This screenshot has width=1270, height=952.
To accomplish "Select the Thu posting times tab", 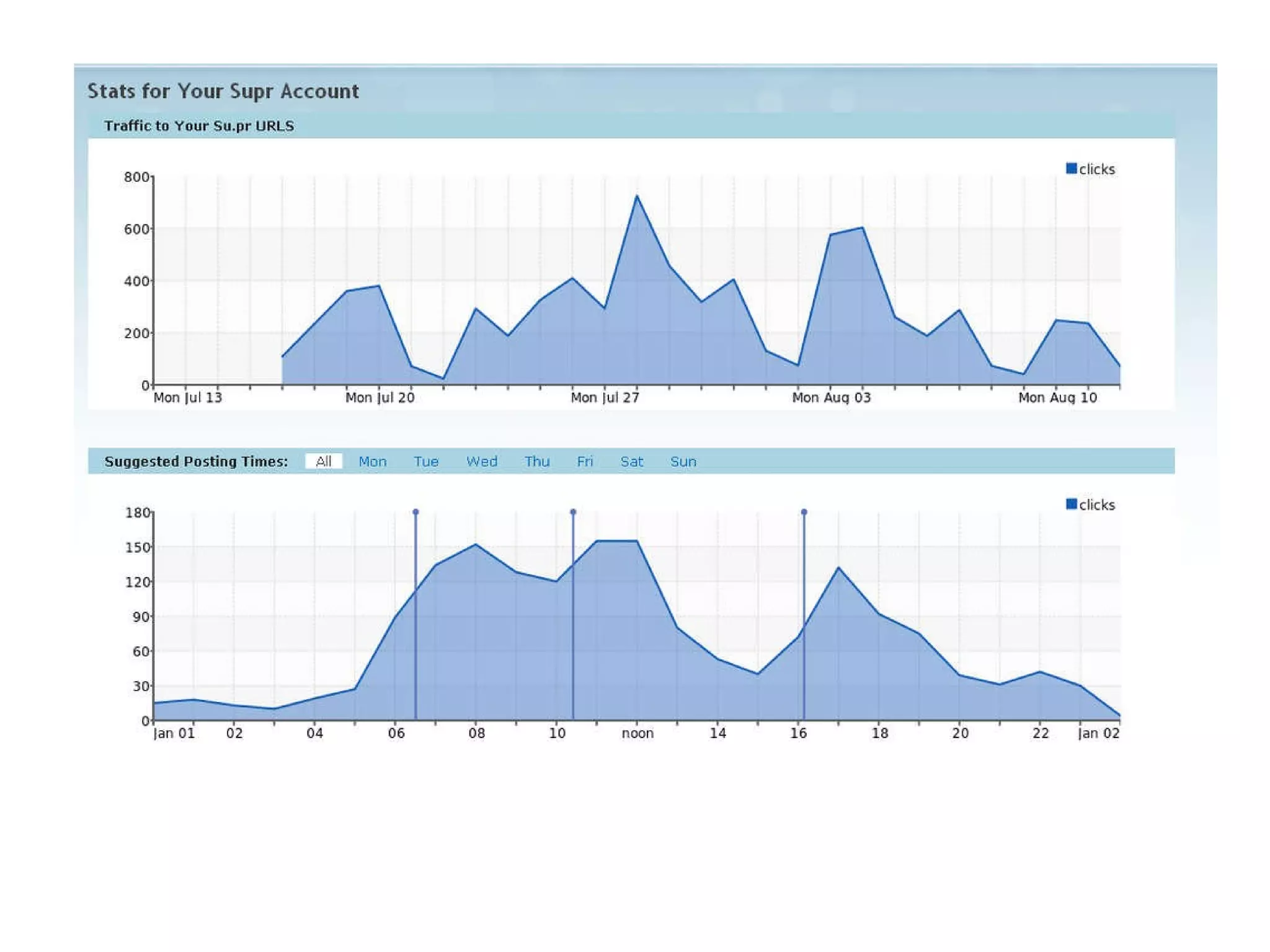I will (536, 462).
